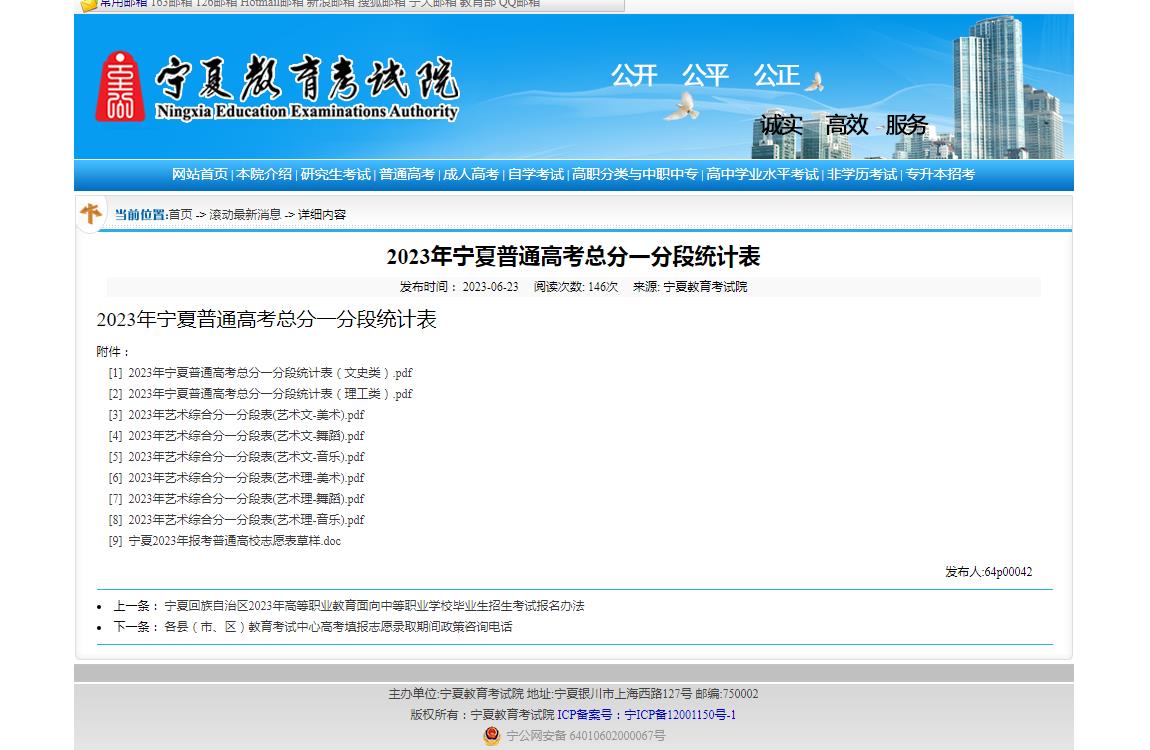Click the yellow mail icon before 常用邮箱
The image size is (1150, 750).
[89, 4]
